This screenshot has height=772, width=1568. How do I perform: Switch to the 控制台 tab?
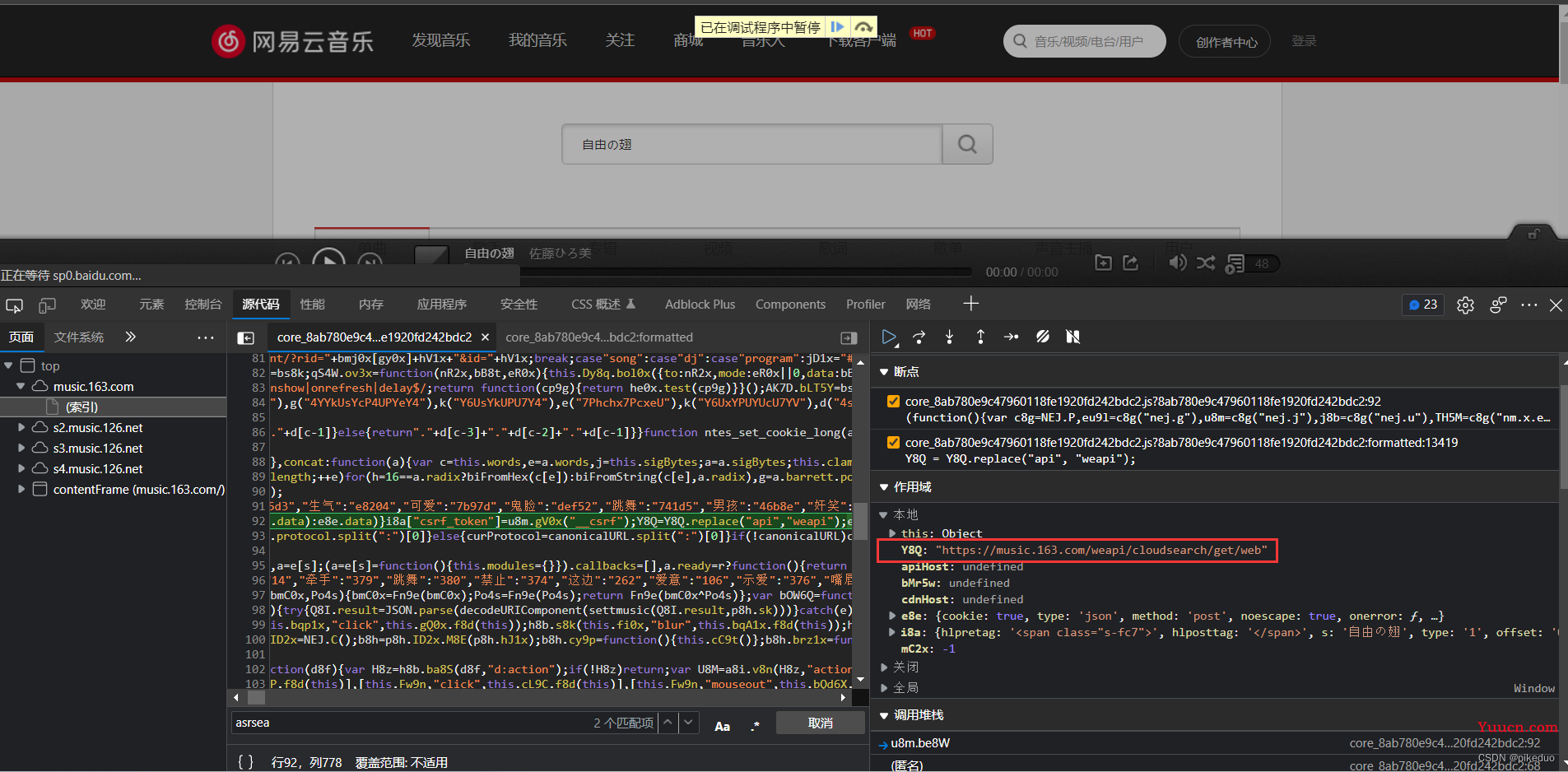point(202,305)
